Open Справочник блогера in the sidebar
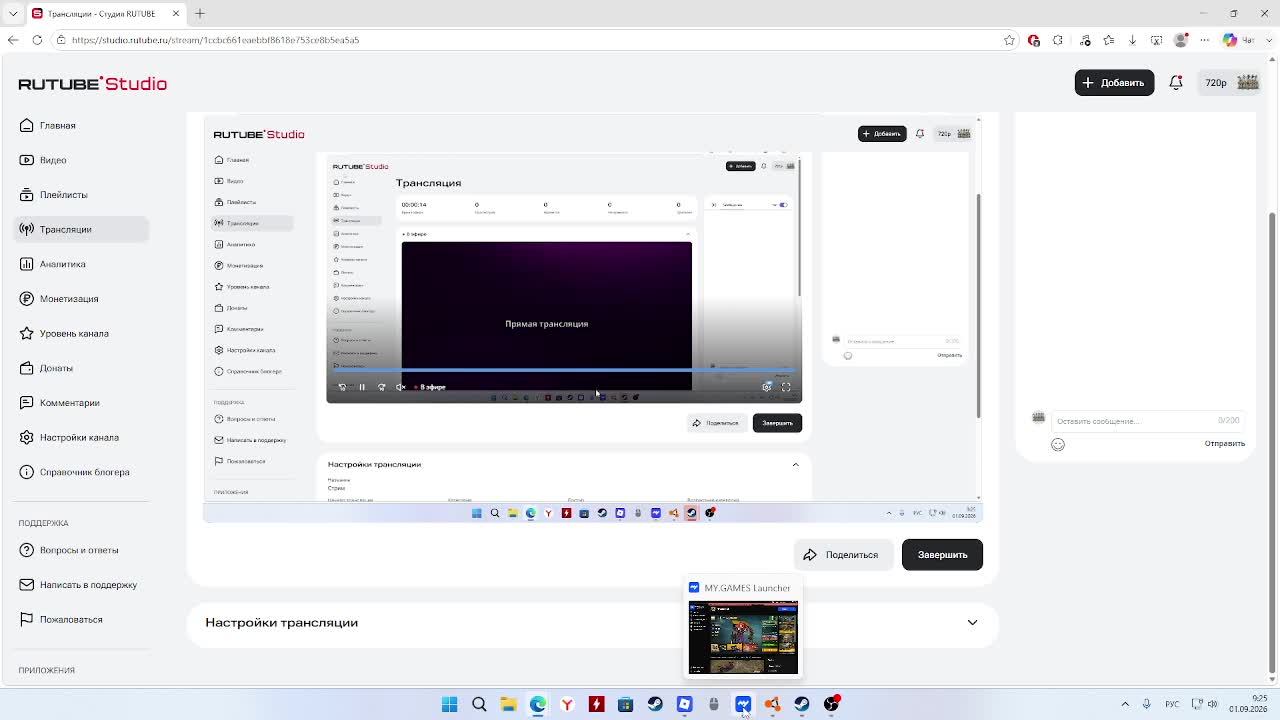This screenshot has height=720, width=1280. 75,472
